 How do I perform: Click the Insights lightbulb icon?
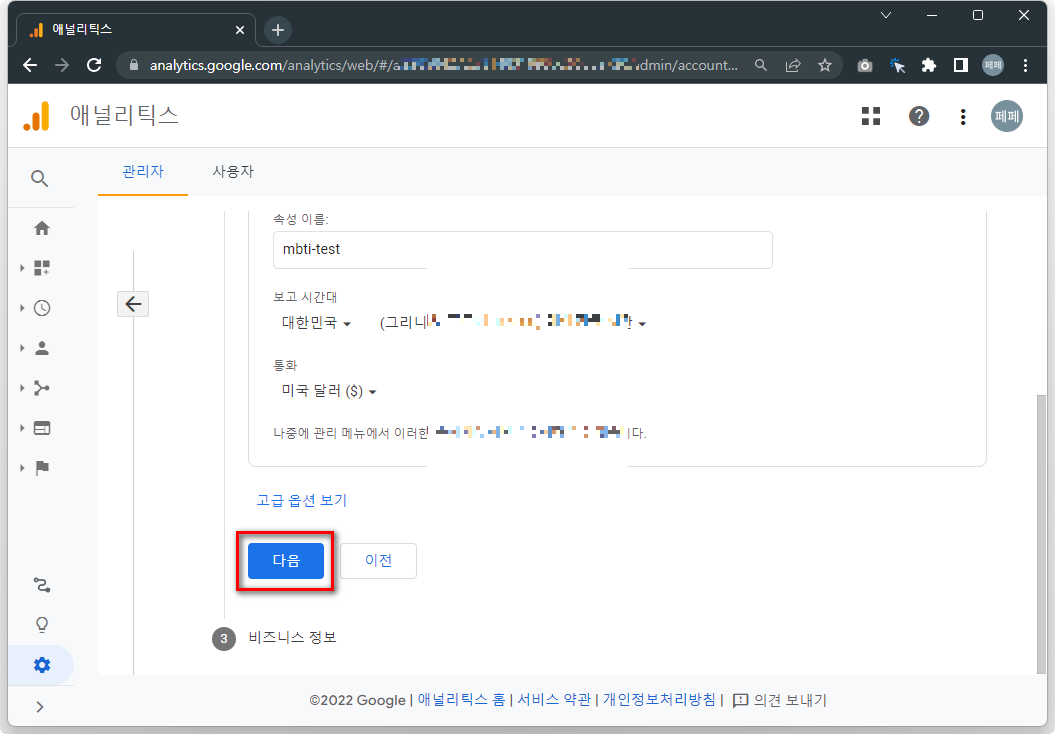click(x=41, y=624)
